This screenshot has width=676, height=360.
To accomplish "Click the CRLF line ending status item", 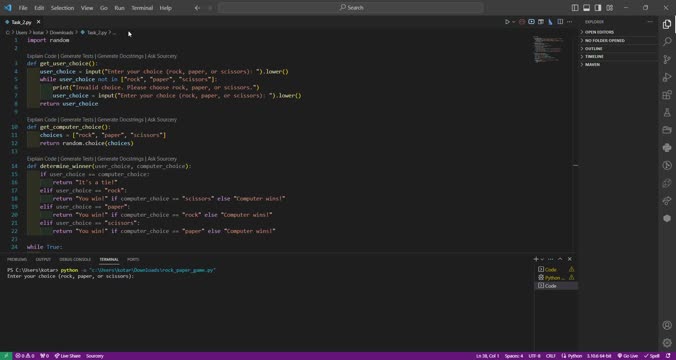I will (551, 356).
